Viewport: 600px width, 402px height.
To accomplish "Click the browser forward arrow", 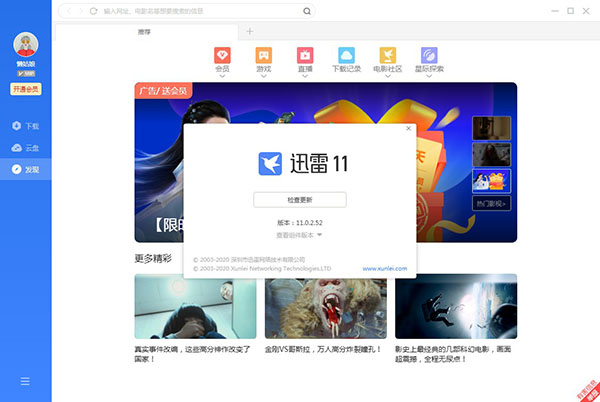I will tap(81, 11).
